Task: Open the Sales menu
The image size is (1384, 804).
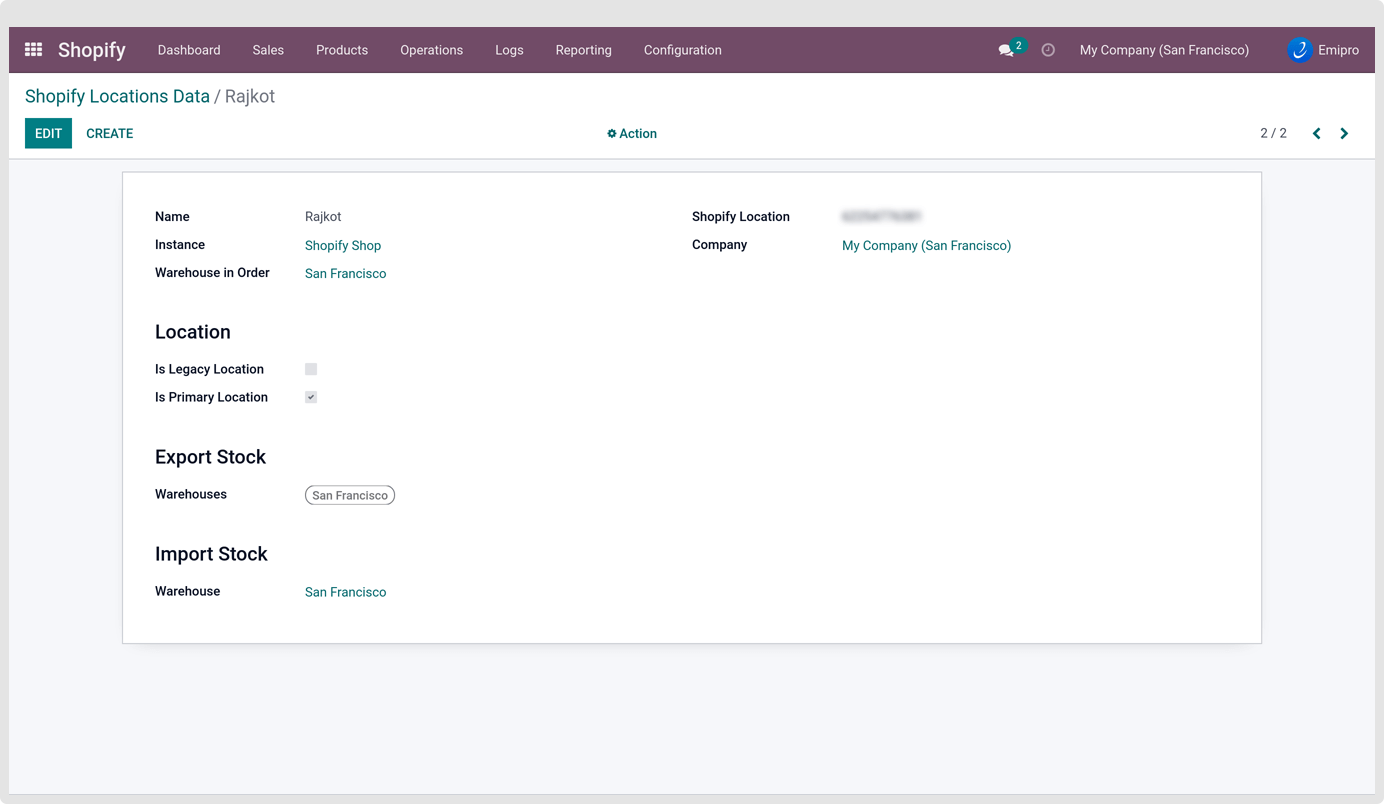Action: 268,50
